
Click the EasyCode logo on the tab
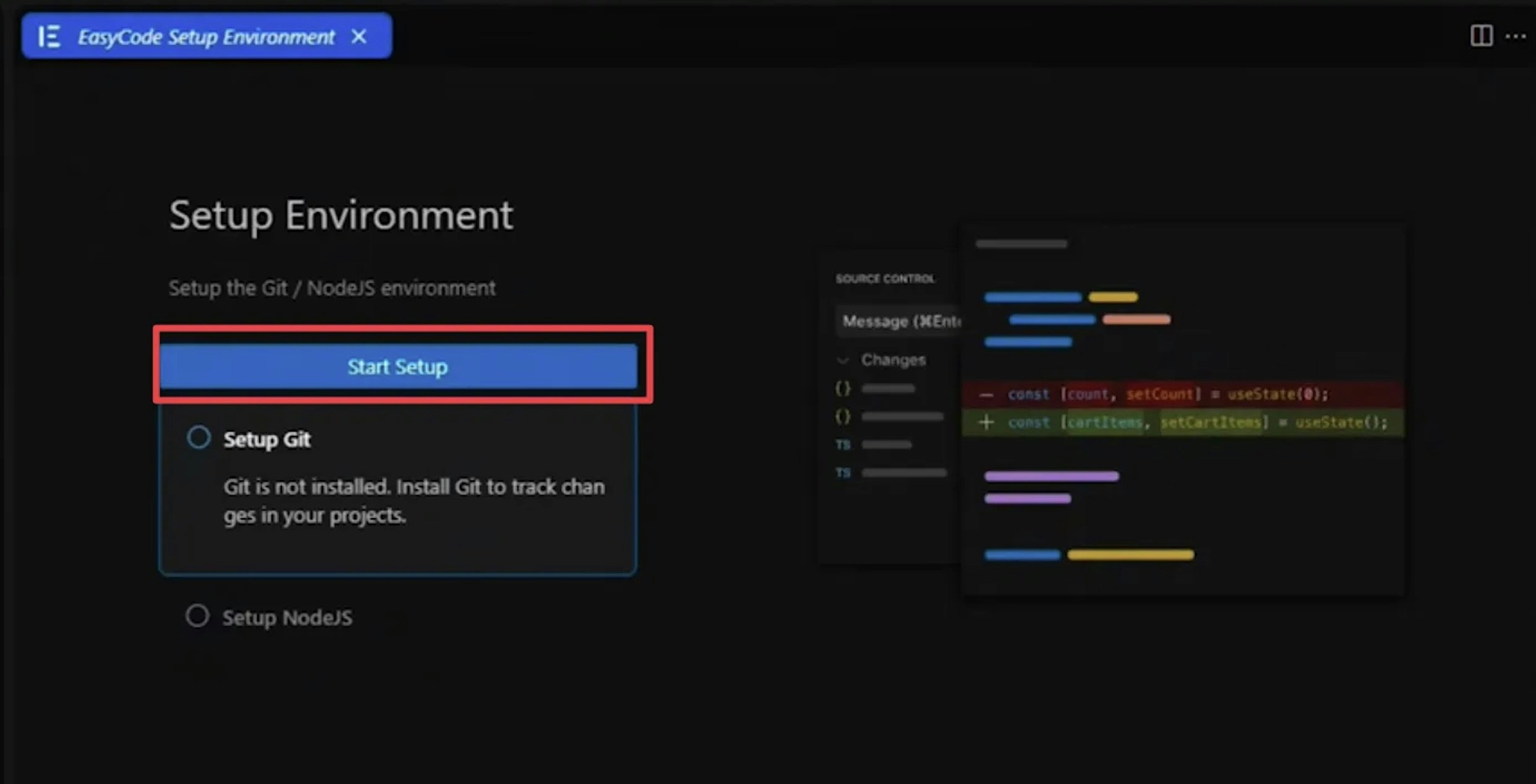49,35
